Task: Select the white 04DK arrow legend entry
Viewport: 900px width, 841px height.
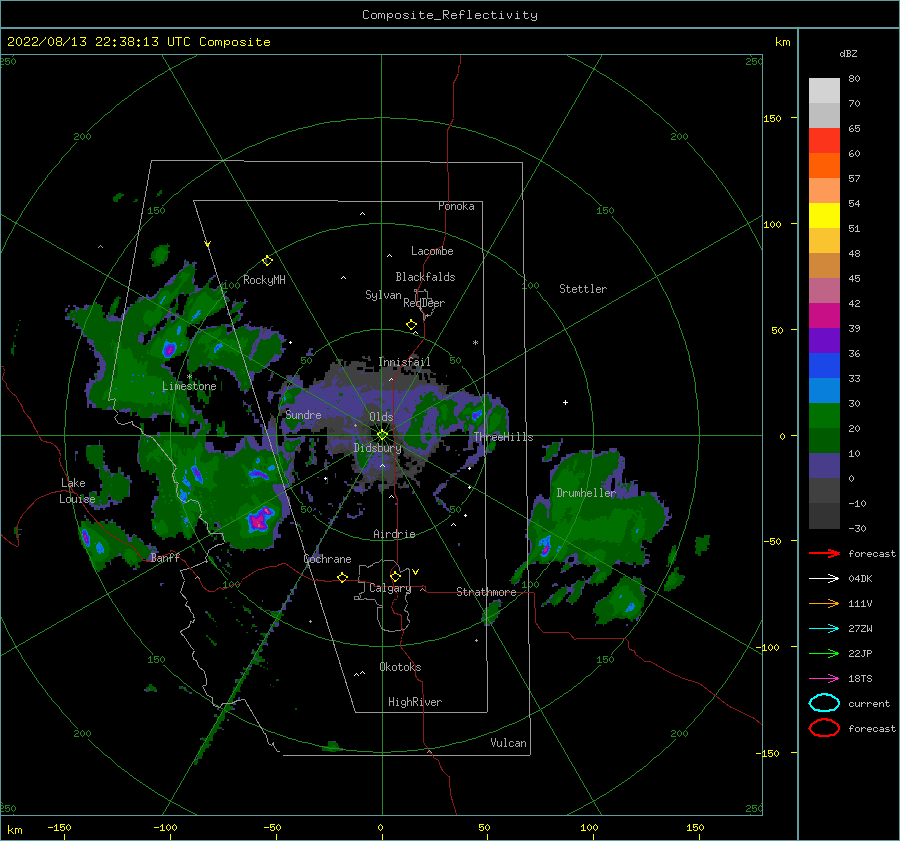Action: coord(824,579)
